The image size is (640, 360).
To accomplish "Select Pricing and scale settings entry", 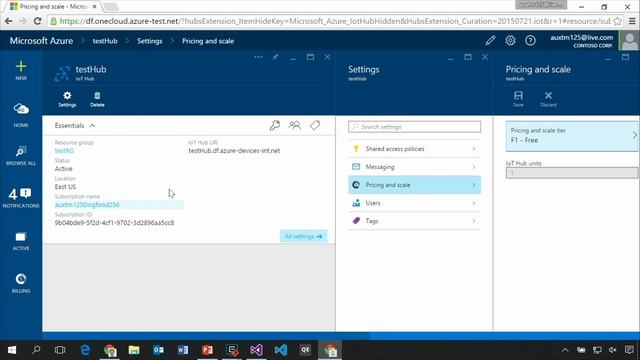I will 414,185.
